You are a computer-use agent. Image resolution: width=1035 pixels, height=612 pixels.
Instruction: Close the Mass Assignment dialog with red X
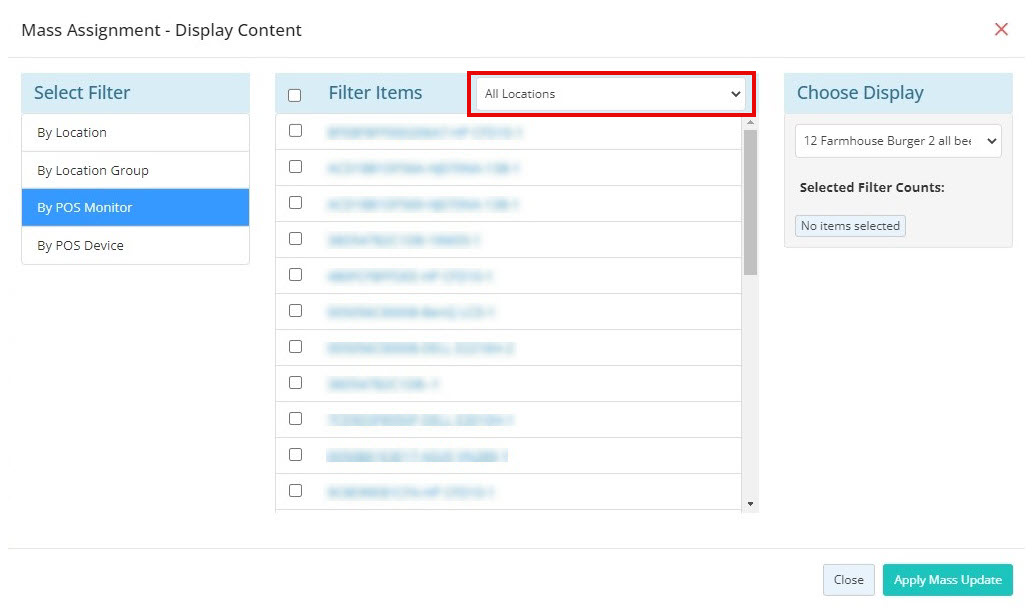1001,29
